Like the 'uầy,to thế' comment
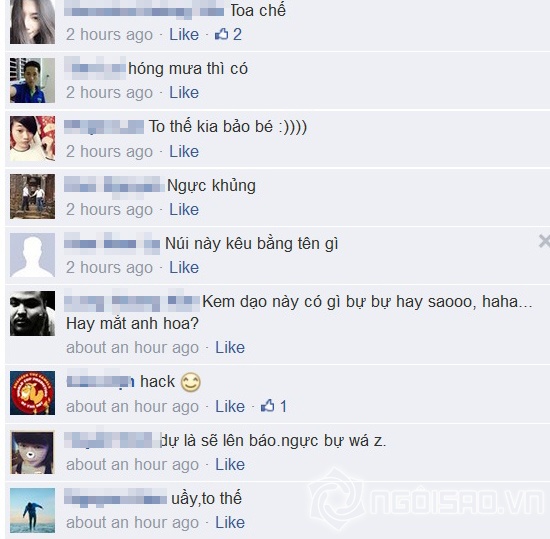The height and width of the screenshot is (539, 550). tap(230, 523)
